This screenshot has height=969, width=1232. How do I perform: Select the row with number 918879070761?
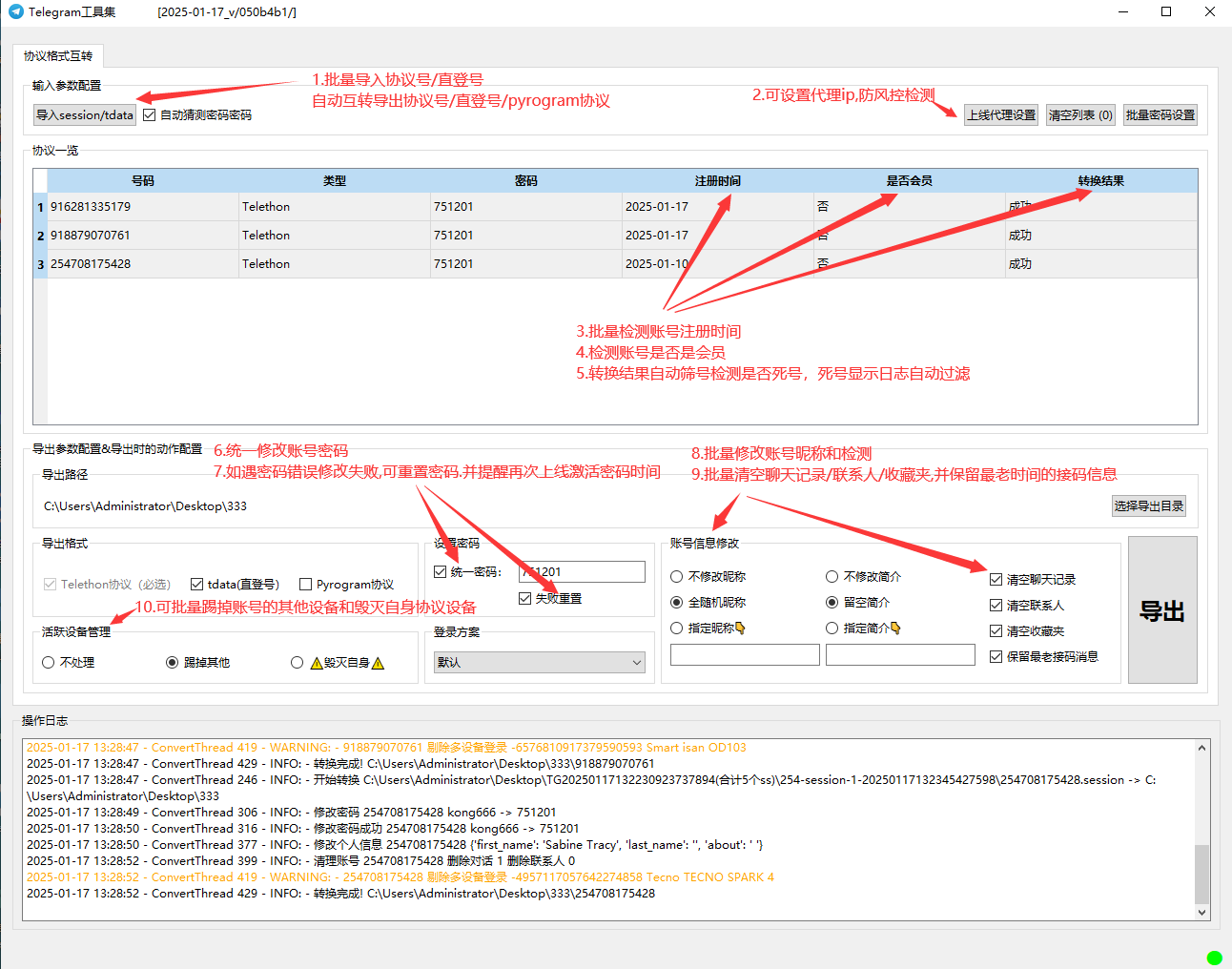(623, 236)
